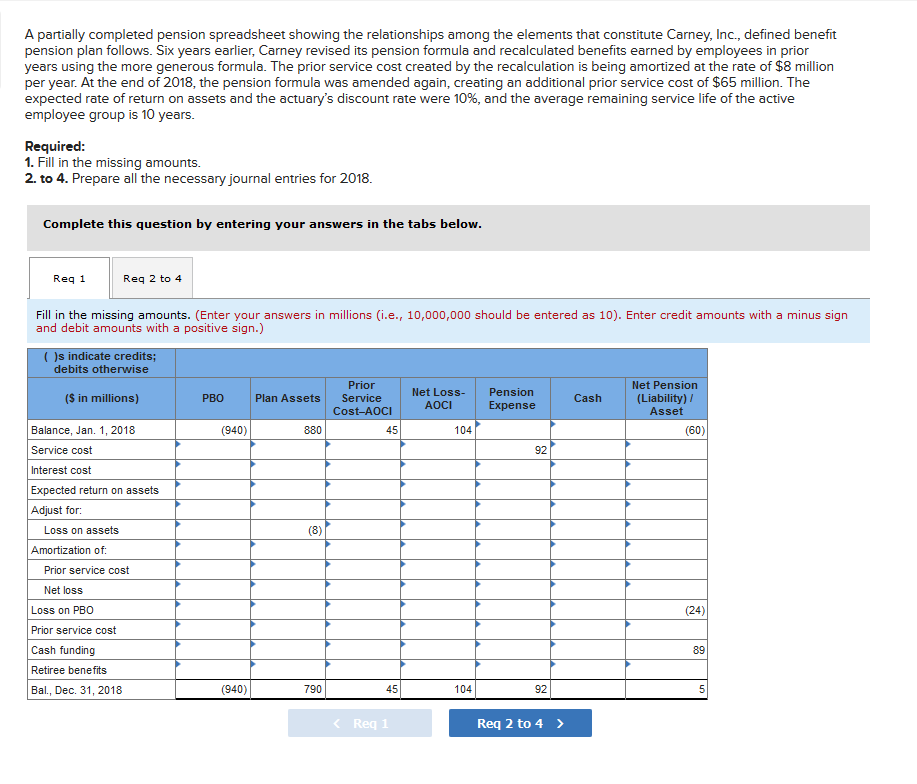Switch to the Req 1 tab

69,278
